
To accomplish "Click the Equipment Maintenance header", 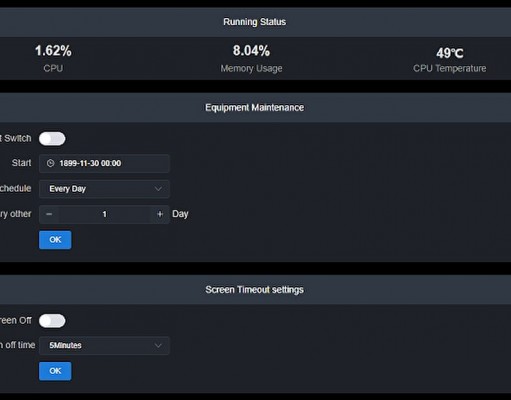I will click(x=255, y=108).
